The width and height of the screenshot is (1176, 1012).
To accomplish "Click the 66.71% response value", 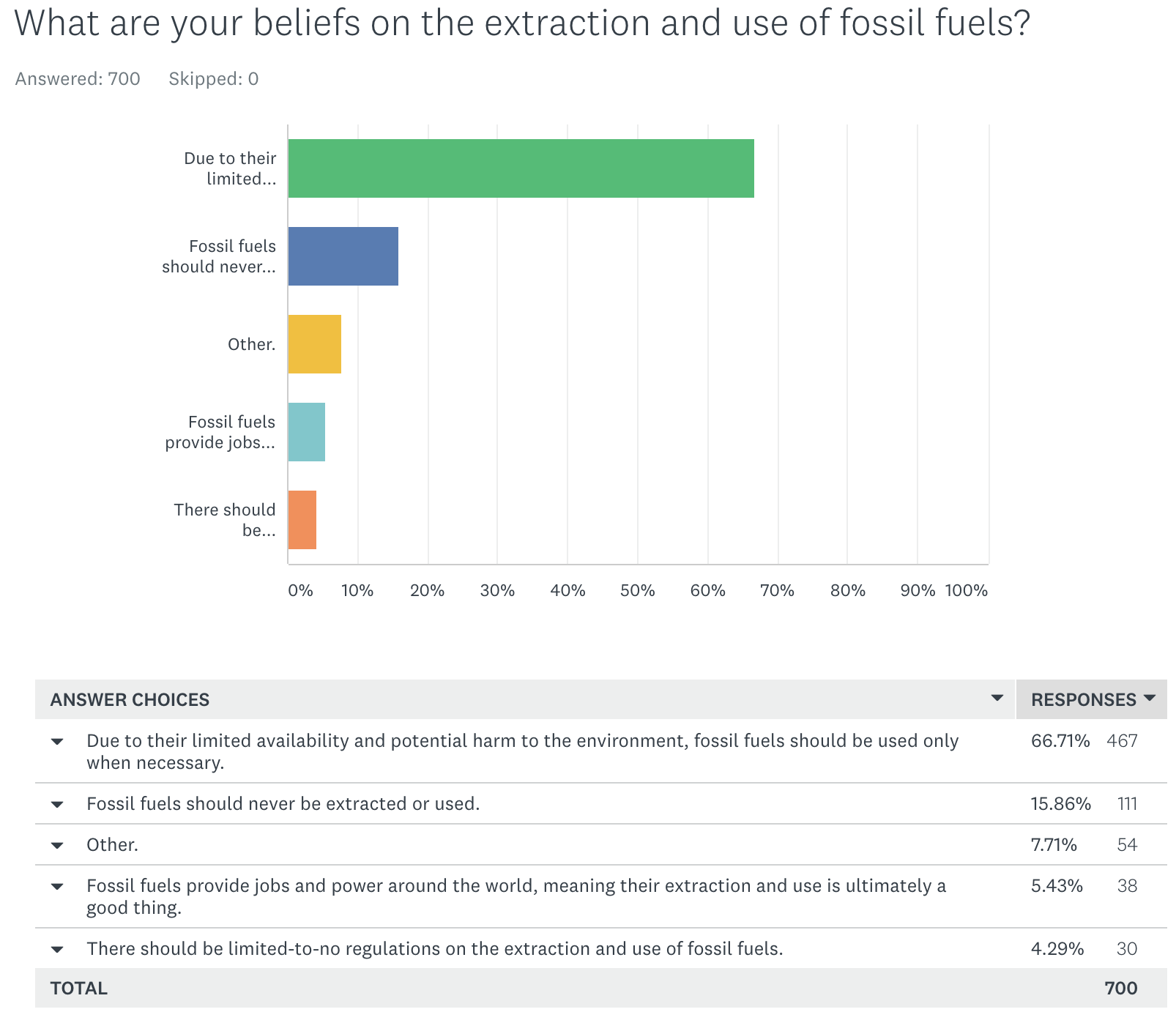I will coord(1060,741).
